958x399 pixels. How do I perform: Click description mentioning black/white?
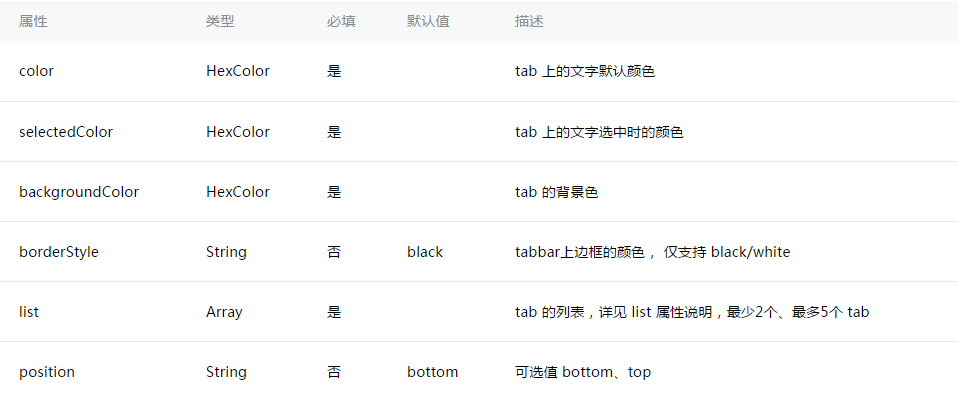pos(653,252)
